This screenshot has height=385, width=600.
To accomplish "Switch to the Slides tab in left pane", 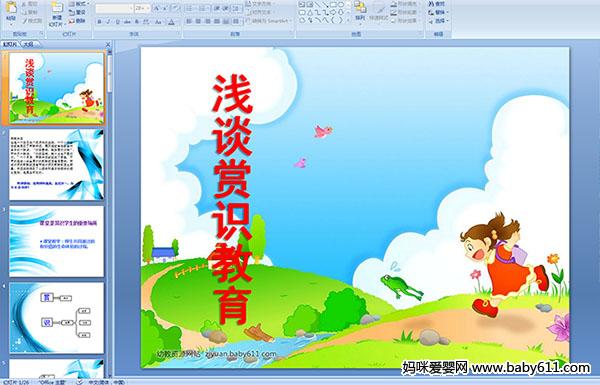I will tap(10, 44).
